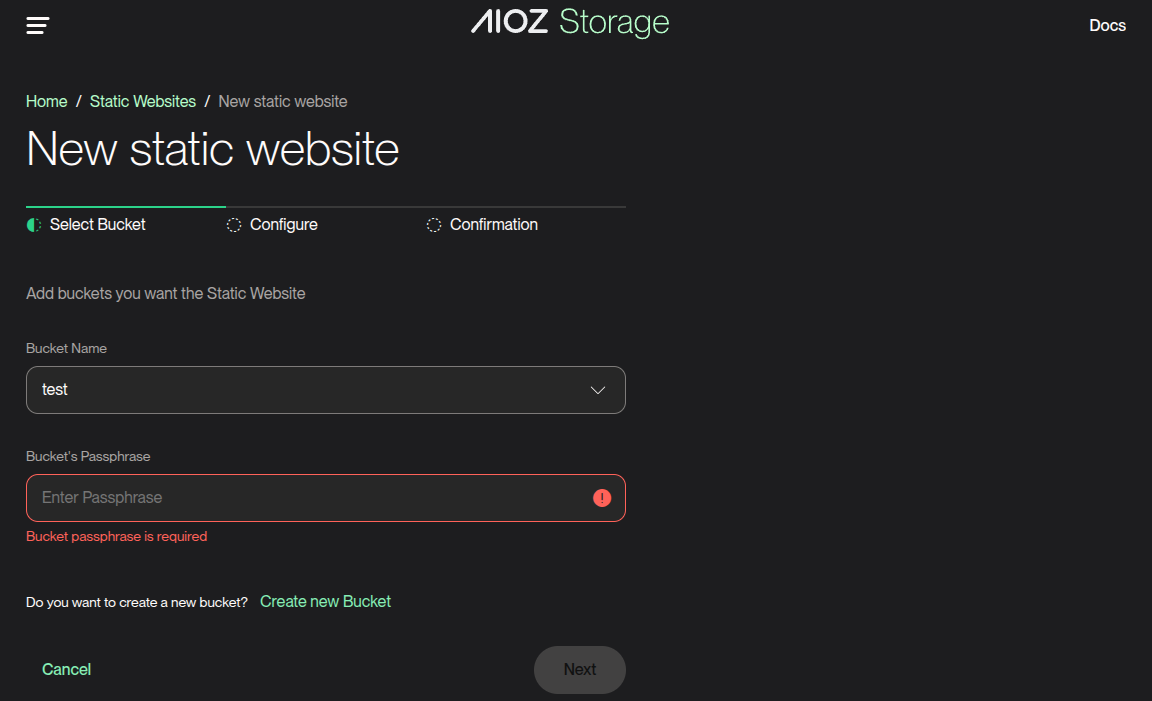Jump to the Confirmation step label
The image size is (1152, 701).
click(494, 225)
